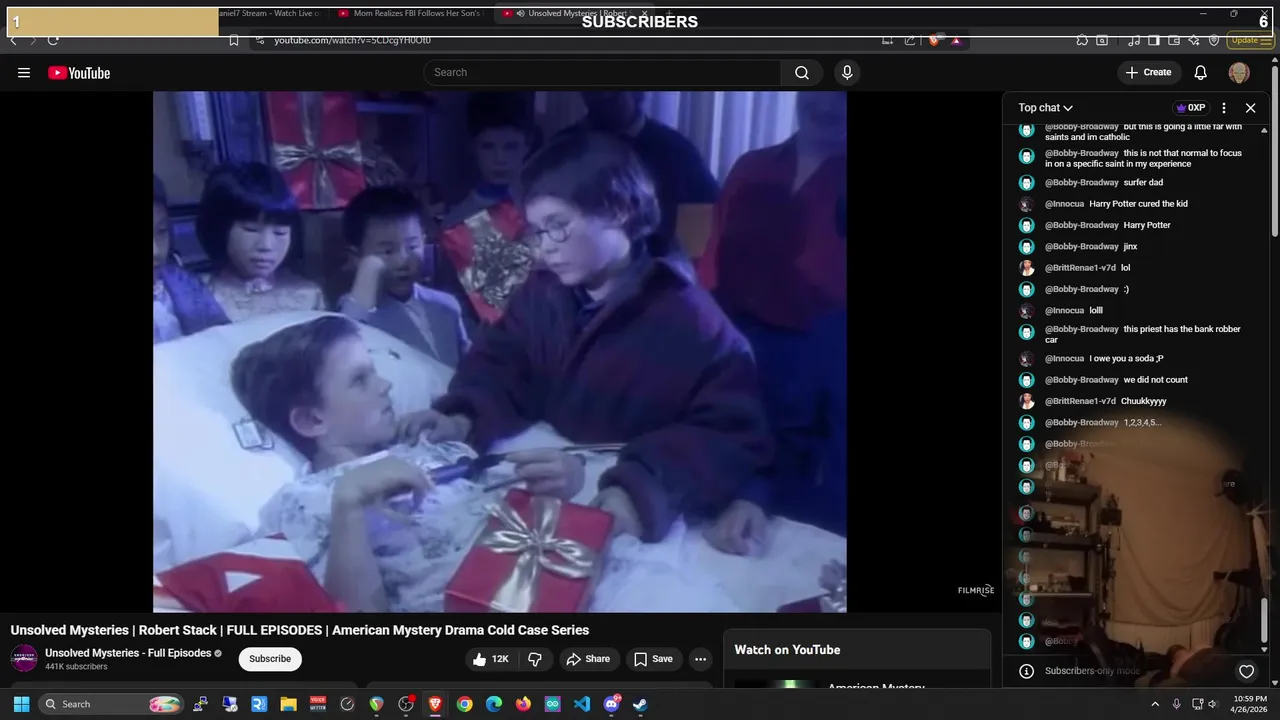Click the system volume icon
This screenshot has height=720, width=1280.
pos(1212,704)
